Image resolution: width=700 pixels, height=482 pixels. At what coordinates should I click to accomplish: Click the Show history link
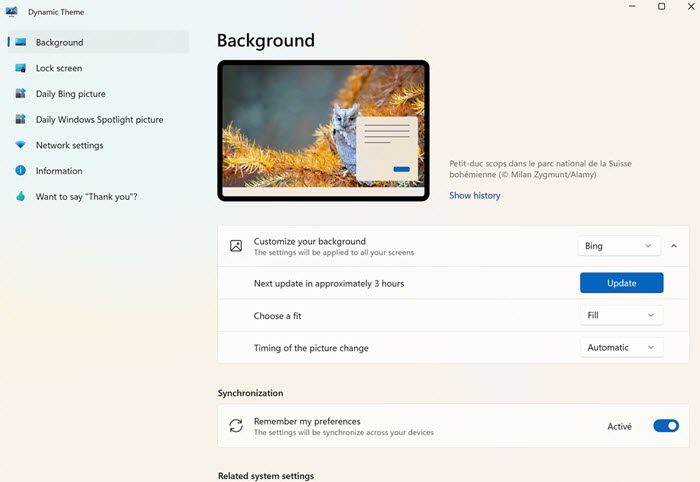coord(475,195)
